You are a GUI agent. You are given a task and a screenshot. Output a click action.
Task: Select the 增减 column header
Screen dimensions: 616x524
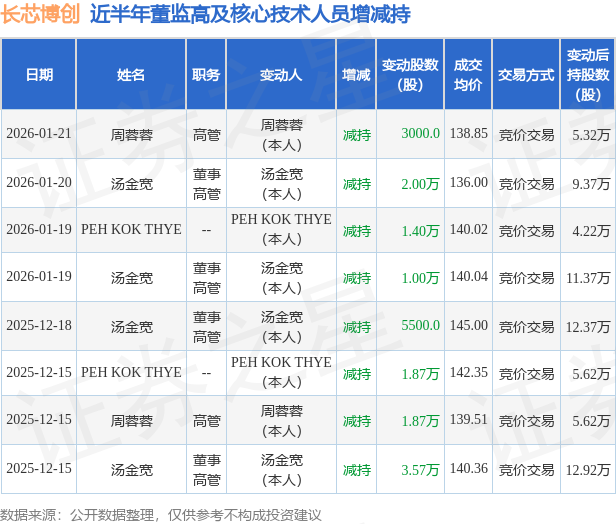click(356, 74)
